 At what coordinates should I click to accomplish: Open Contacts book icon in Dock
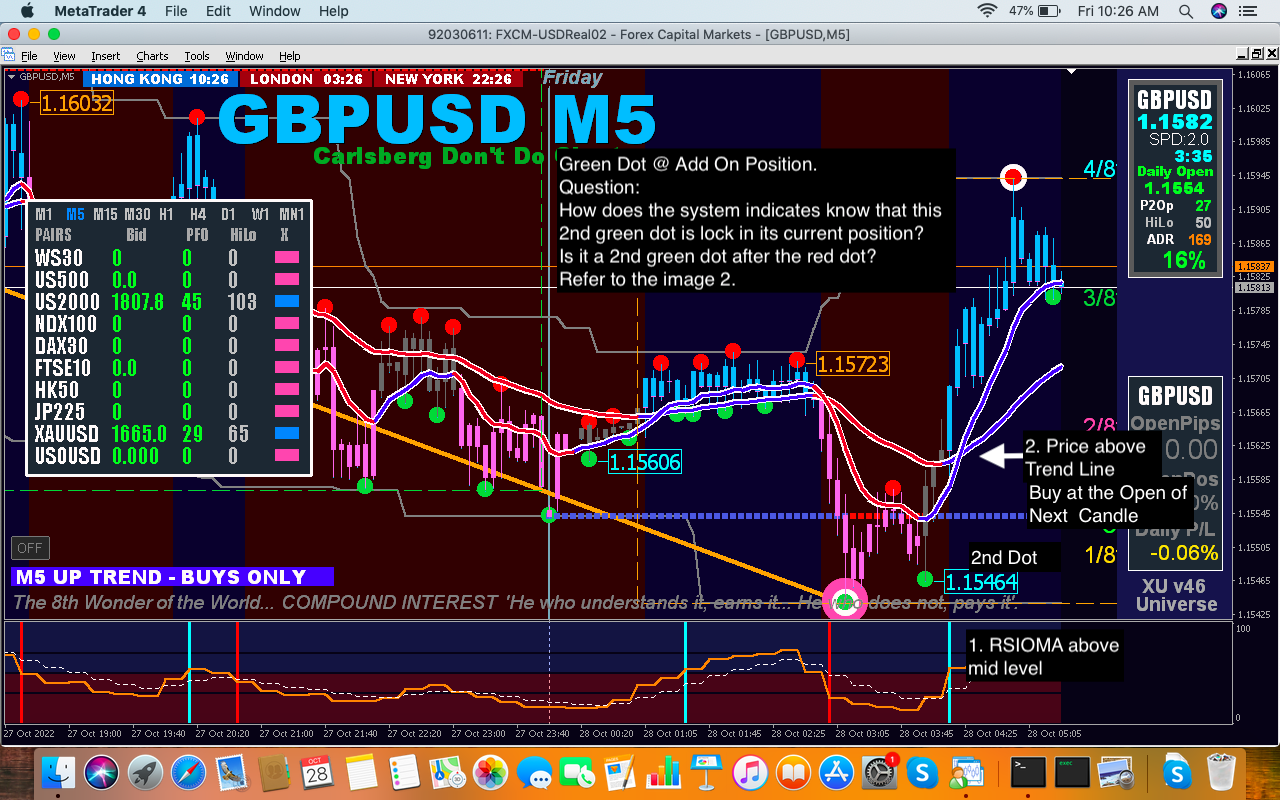[x=274, y=772]
